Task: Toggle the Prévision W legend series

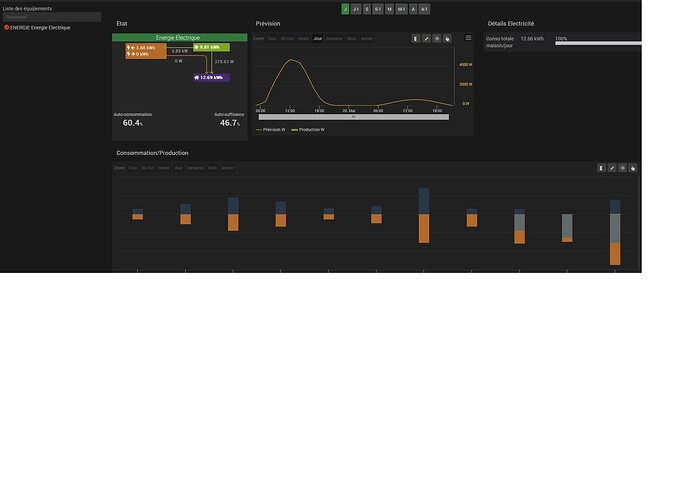Action: (271, 129)
